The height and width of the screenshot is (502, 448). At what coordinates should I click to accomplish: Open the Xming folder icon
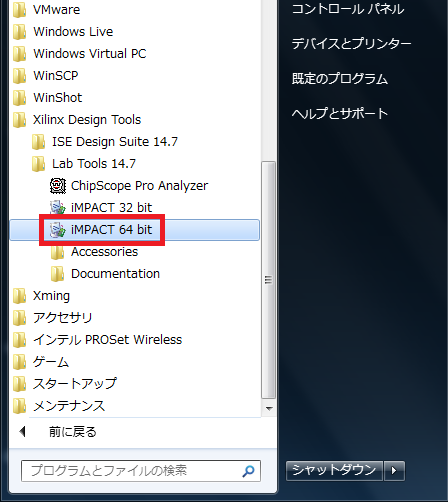pyautogui.click(x=19, y=296)
